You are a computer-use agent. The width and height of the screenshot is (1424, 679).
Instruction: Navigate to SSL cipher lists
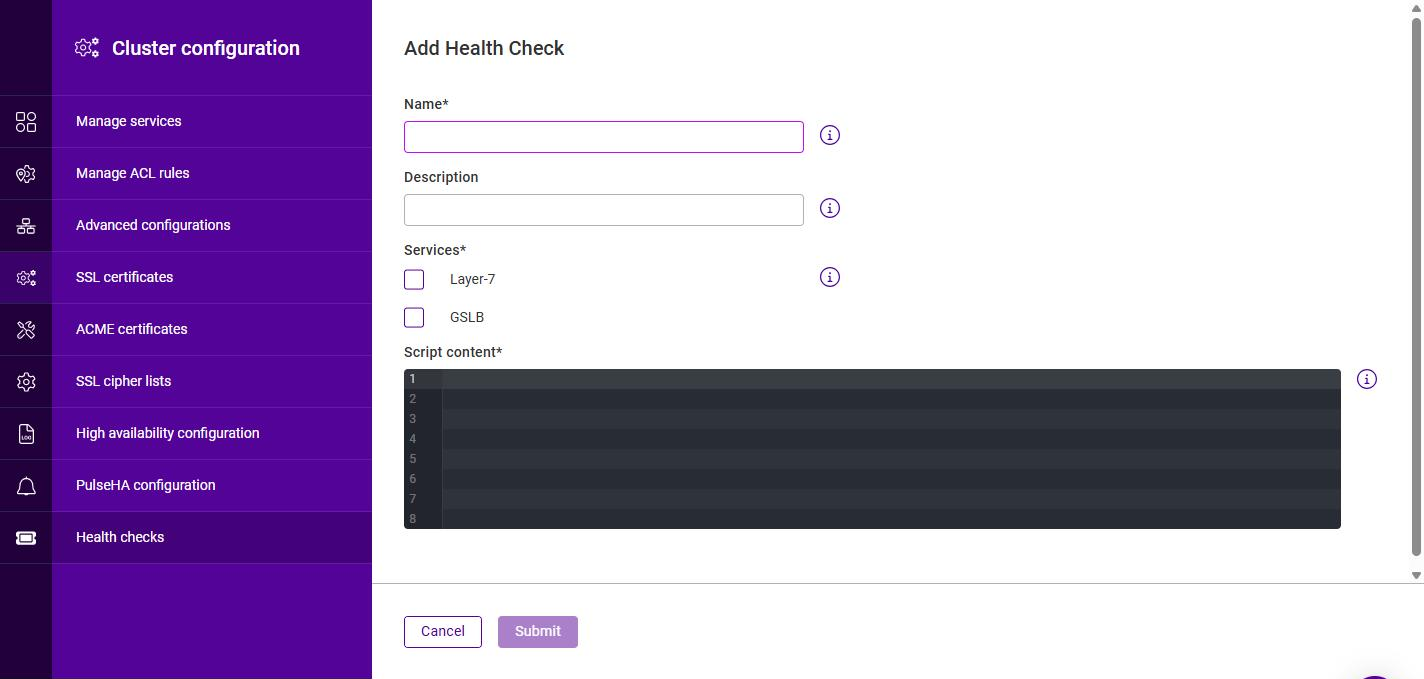(x=212, y=381)
